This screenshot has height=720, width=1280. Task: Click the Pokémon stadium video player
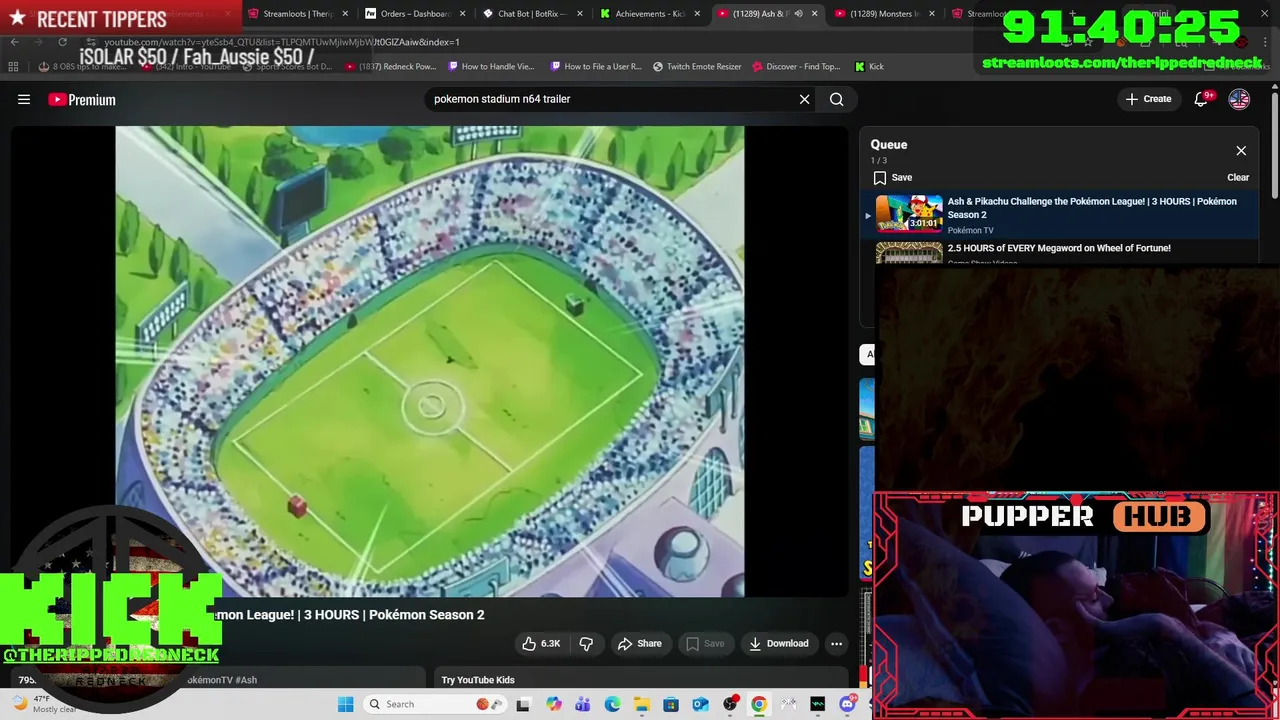[430, 361]
